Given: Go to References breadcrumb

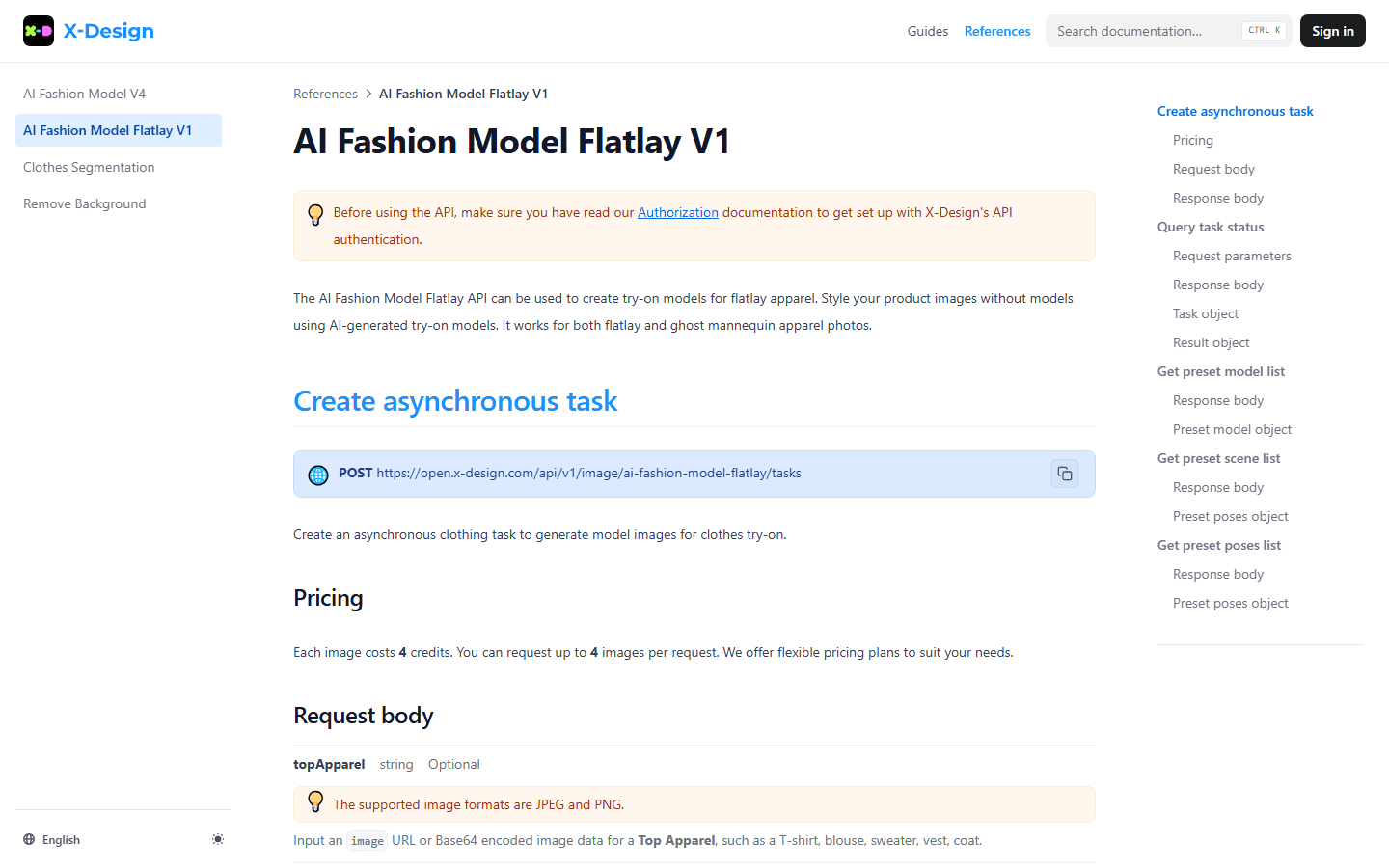Looking at the screenshot, I should [325, 94].
